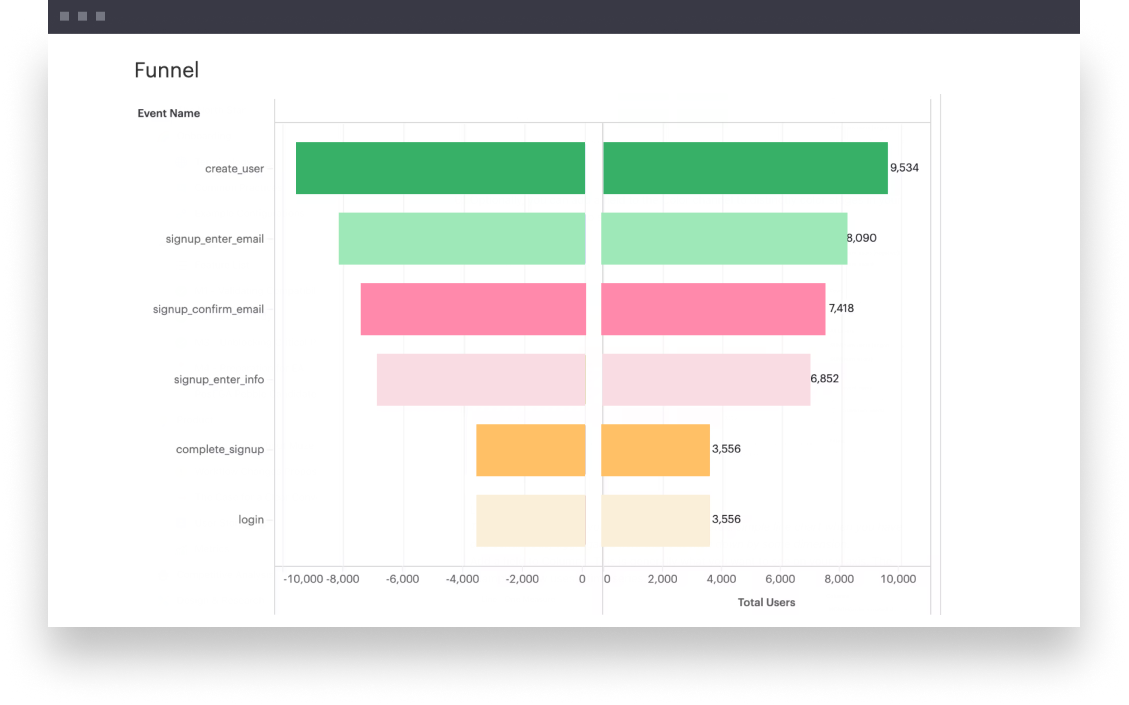Select the login row label

251,520
